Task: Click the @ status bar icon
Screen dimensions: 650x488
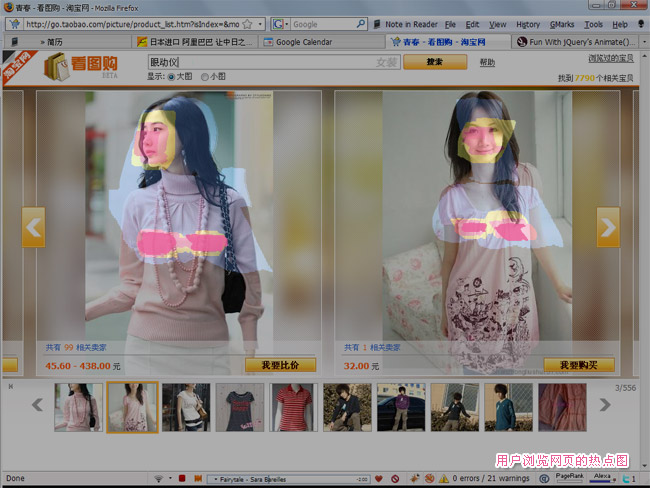Action: pos(544,479)
